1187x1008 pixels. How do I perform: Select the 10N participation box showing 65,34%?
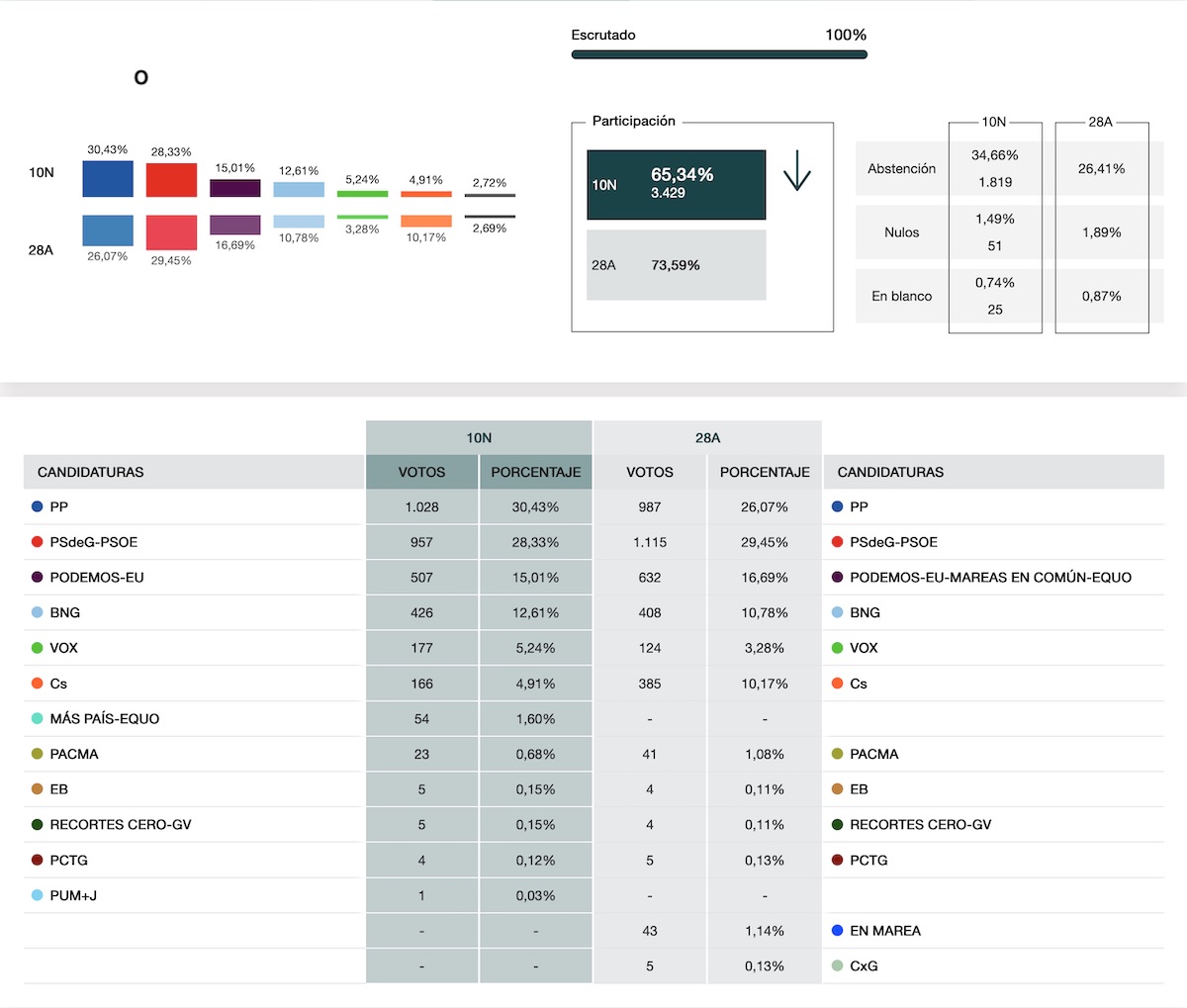pos(677,185)
